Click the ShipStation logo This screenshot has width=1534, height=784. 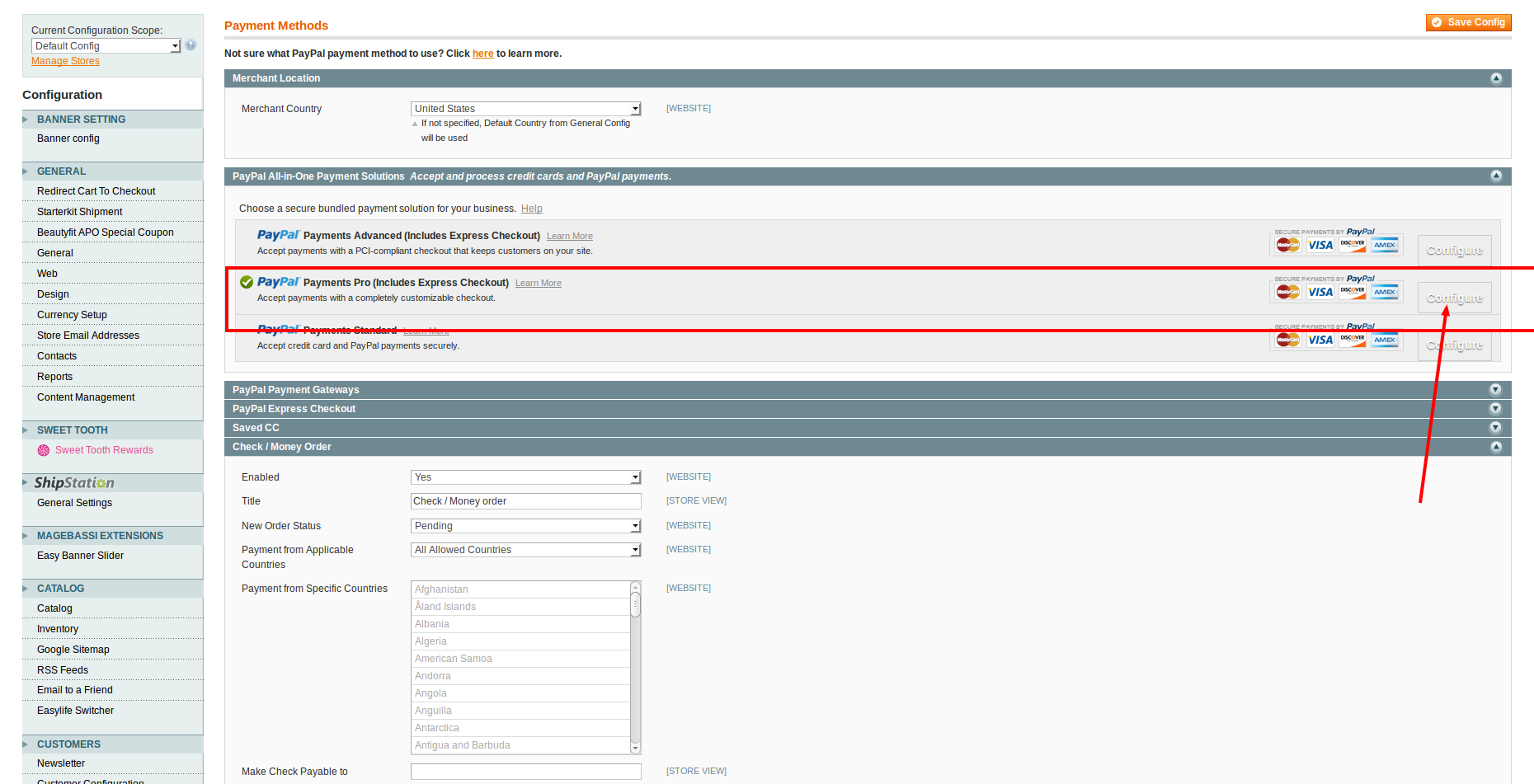click(74, 483)
